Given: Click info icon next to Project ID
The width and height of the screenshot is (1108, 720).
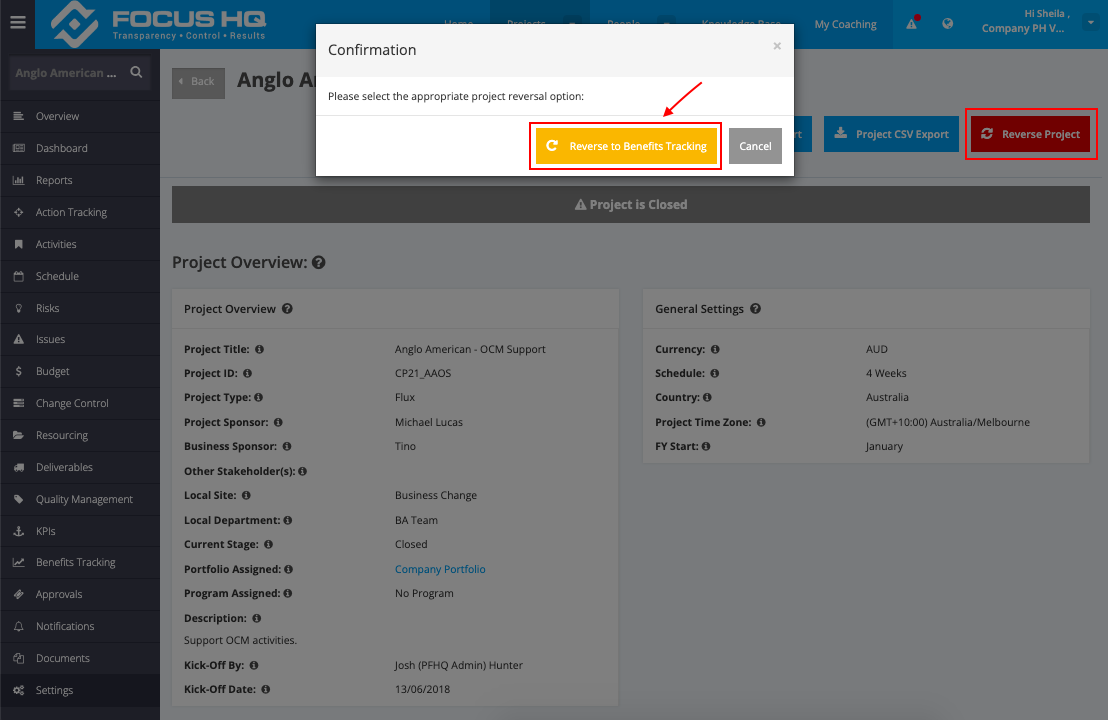Looking at the screenshot, I should (247, 373).
